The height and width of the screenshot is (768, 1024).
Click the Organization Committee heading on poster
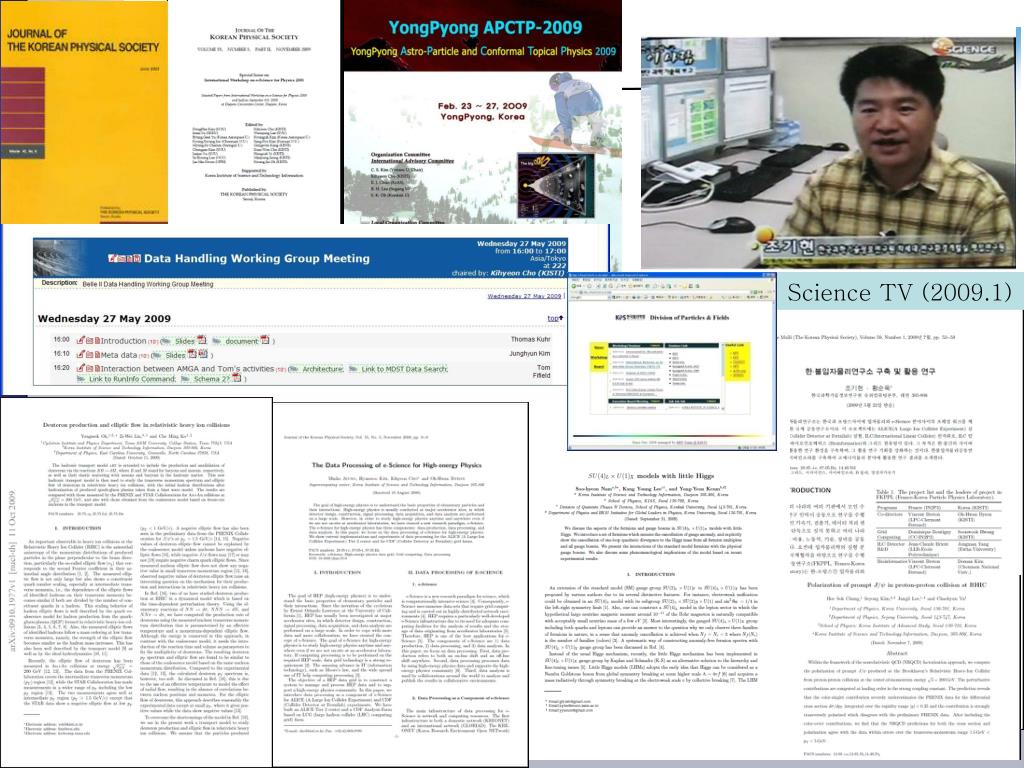pyautogui.click(x=400, y=155)
